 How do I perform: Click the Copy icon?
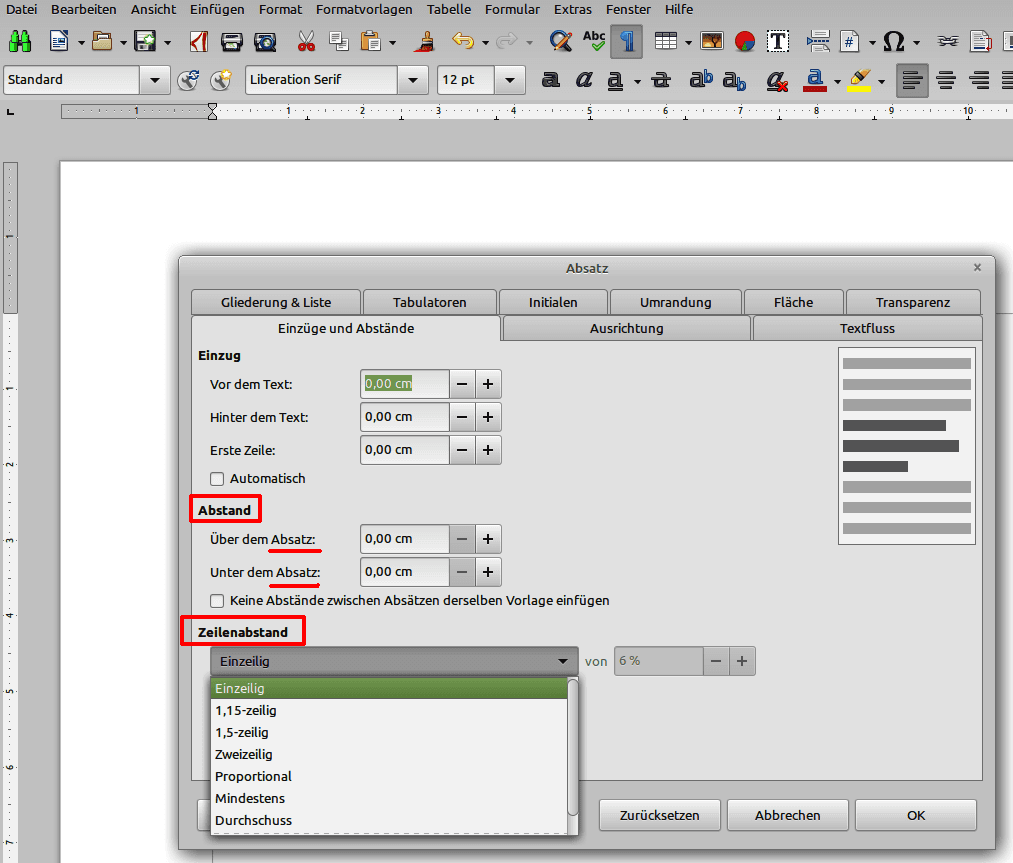click(339, 42)
